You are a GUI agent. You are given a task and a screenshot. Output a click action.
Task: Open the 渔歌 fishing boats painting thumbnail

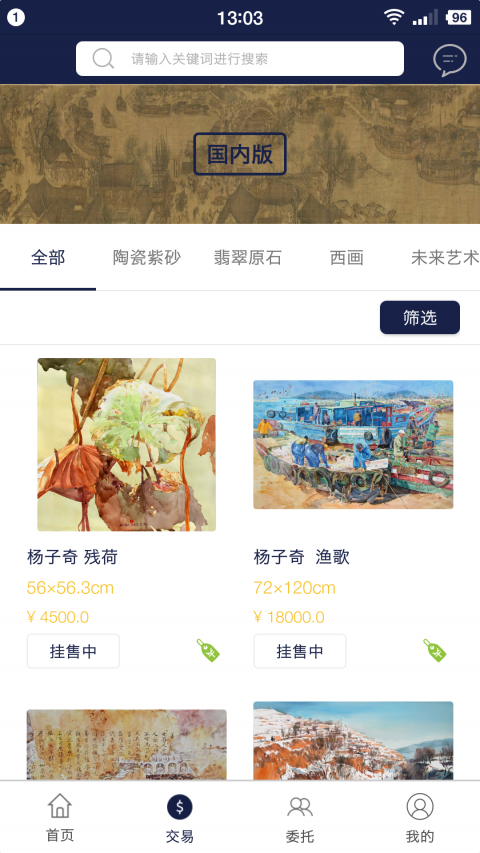pos(353,444)
